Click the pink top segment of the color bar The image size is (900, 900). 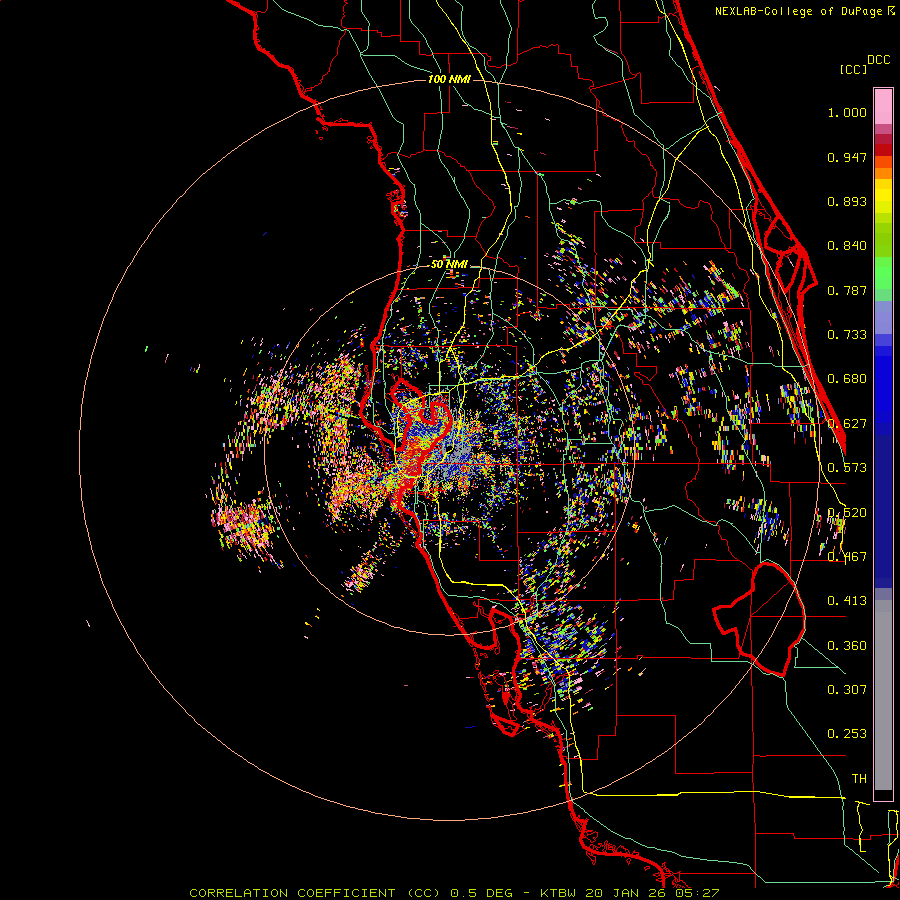[883, 107]
